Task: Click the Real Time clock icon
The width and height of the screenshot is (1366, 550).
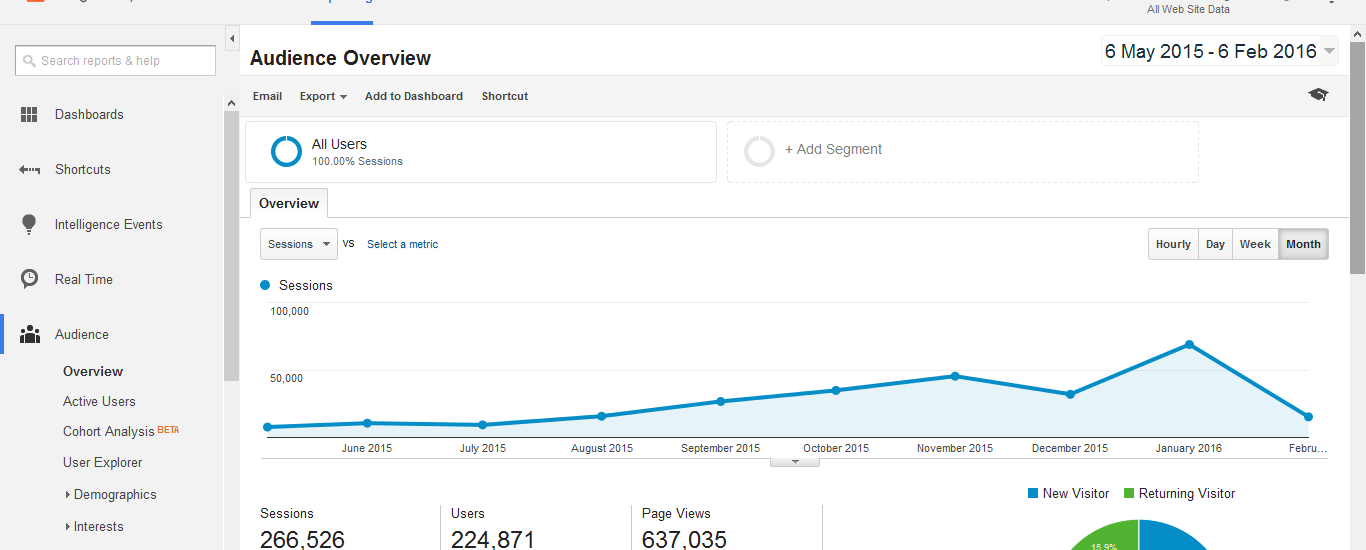Action: click(x=29, y=279)
